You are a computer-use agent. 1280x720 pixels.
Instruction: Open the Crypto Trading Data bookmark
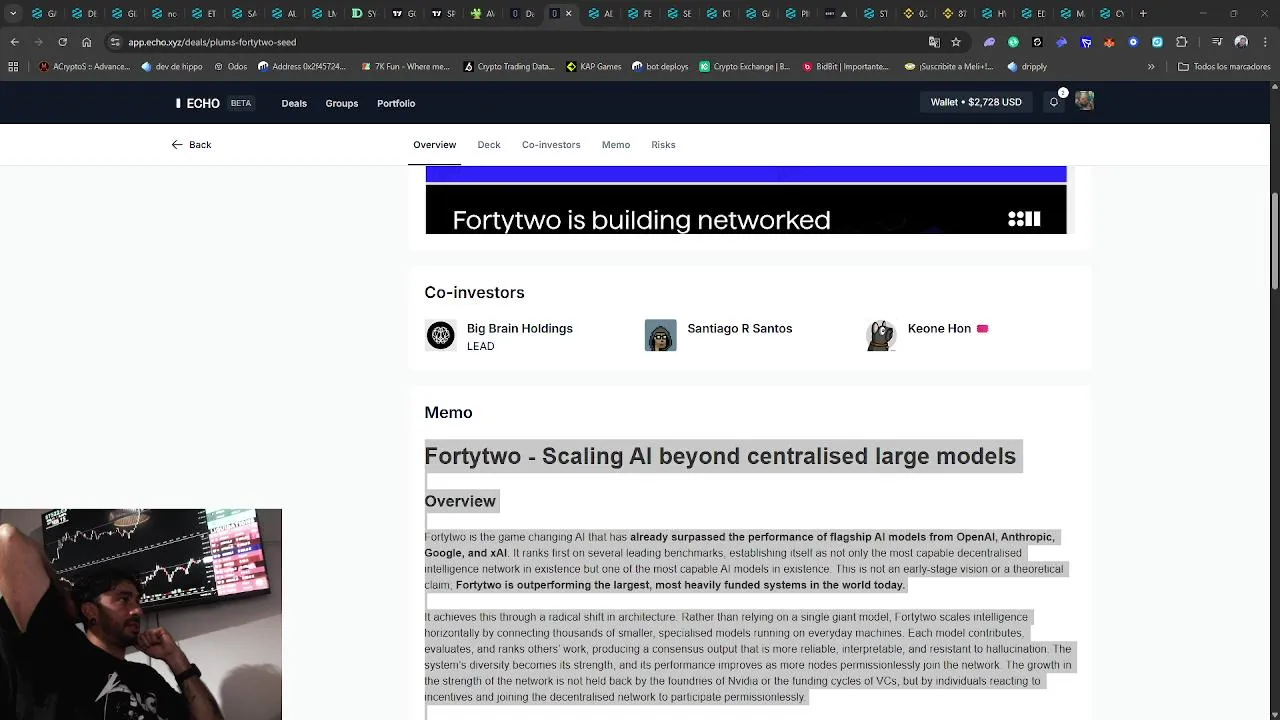click(508, 67)
